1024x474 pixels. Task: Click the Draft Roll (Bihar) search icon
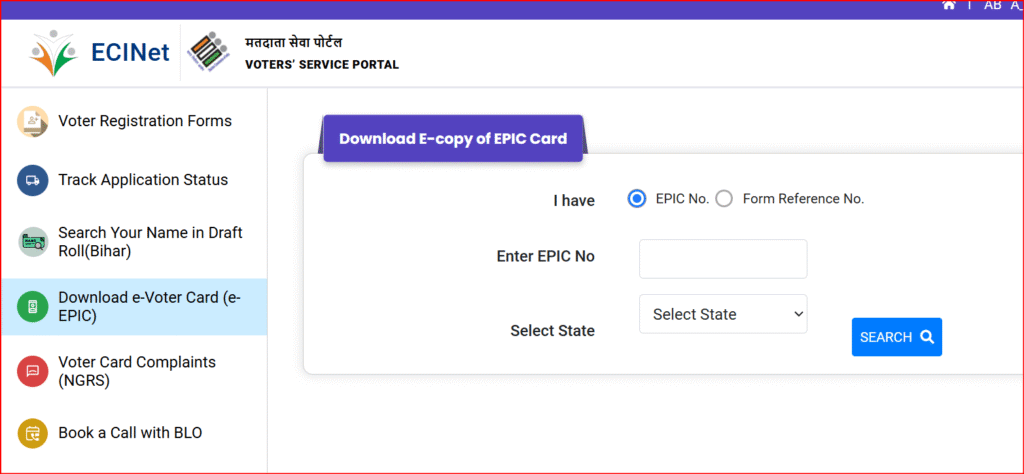33,242
